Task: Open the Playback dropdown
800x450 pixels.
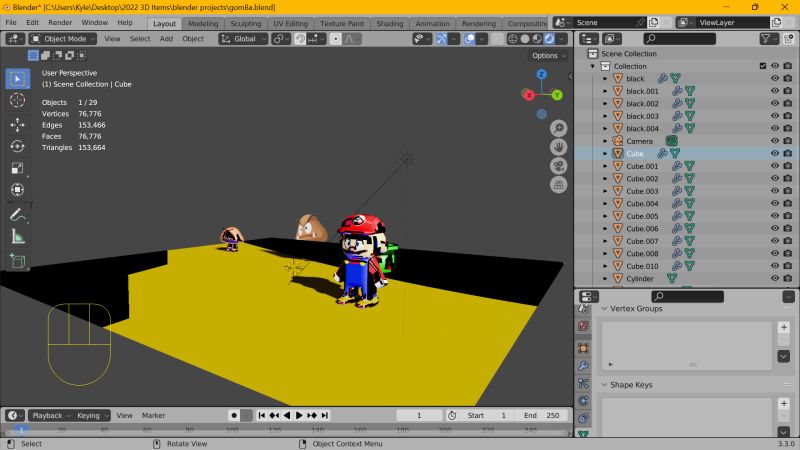Action: point(51,415)
